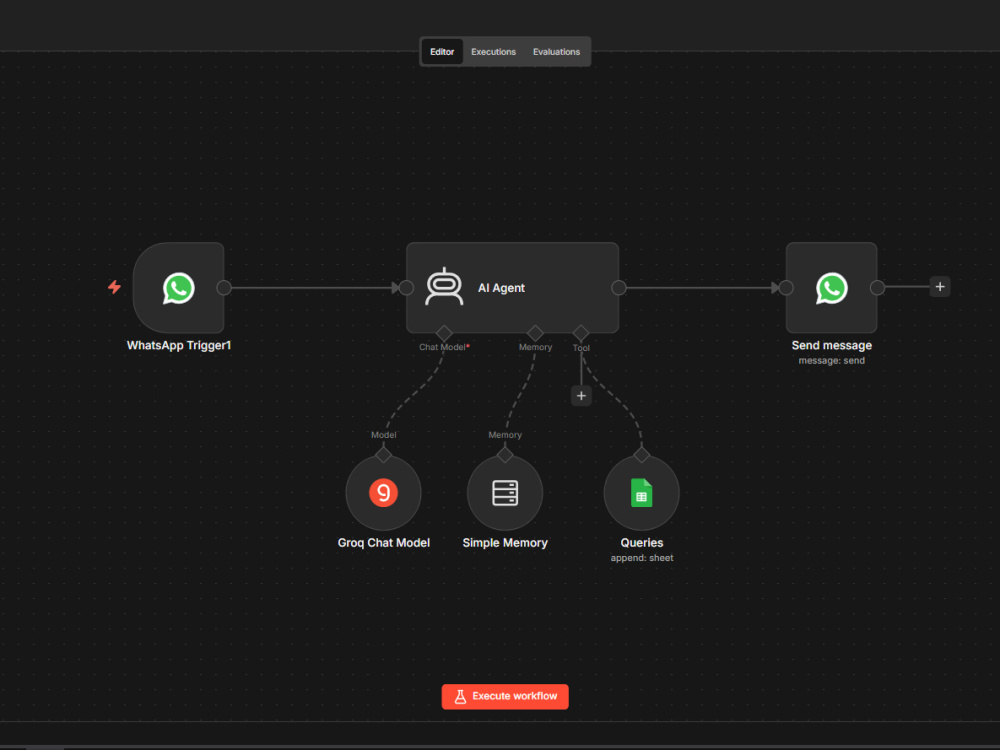Open the Simple Memory node

505,492
